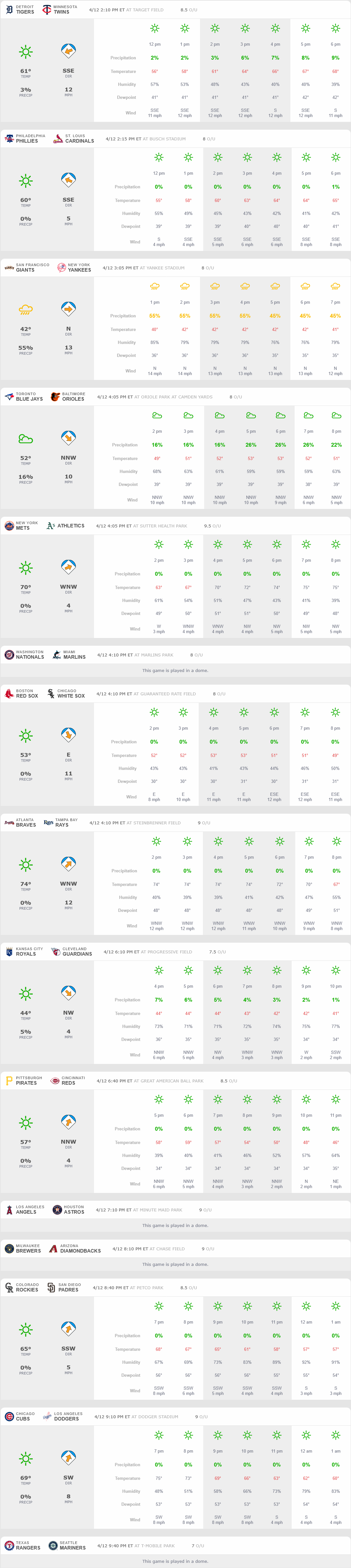Click the Chicago White Sox logo
The image size is (351, 1568).
(x=51, y=694)
